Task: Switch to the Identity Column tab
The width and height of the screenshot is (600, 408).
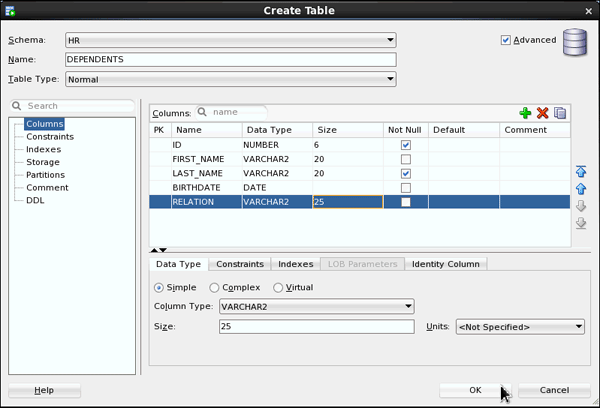Action: (x=446, y=264)
